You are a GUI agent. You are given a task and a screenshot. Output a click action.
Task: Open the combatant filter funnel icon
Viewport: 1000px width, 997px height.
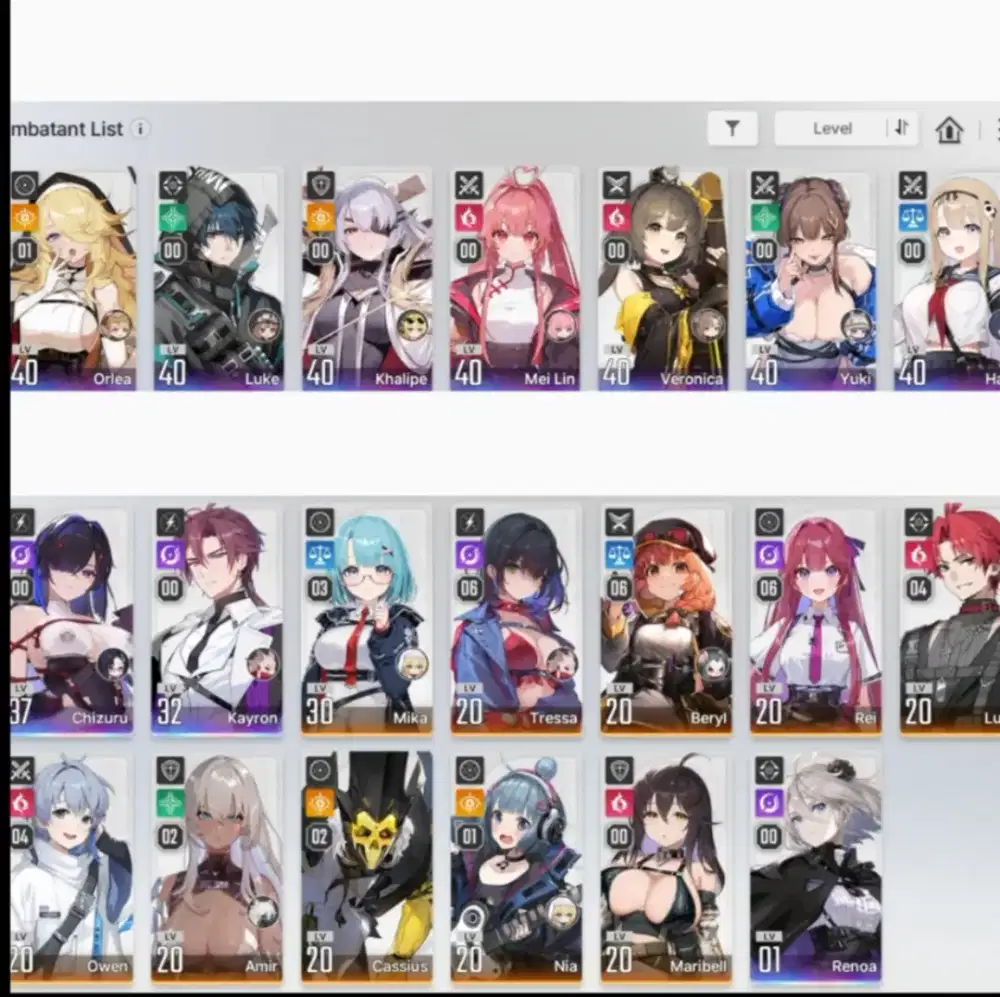coord(732,128)
